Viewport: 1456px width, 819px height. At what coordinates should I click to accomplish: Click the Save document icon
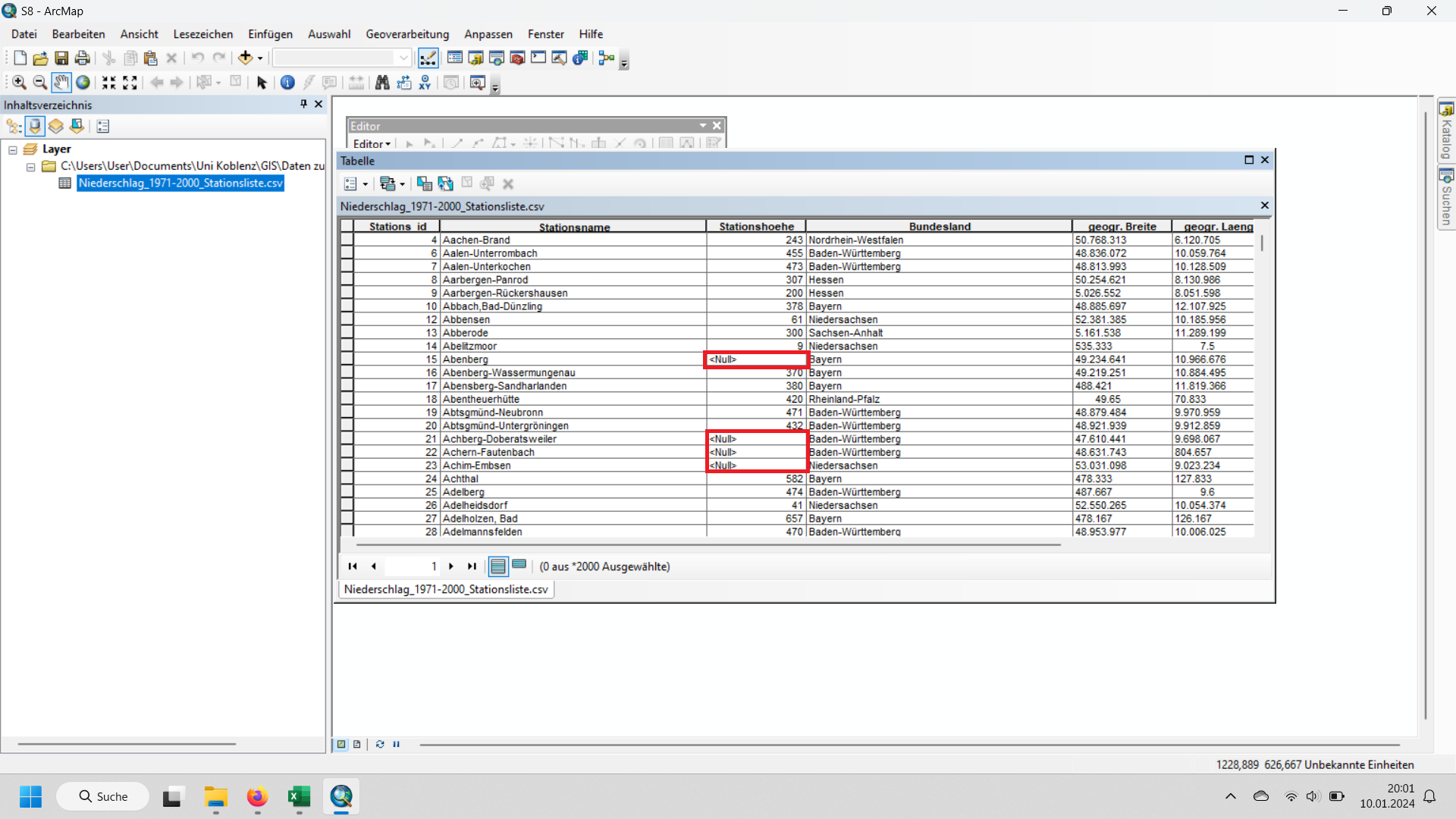point(61,58)
